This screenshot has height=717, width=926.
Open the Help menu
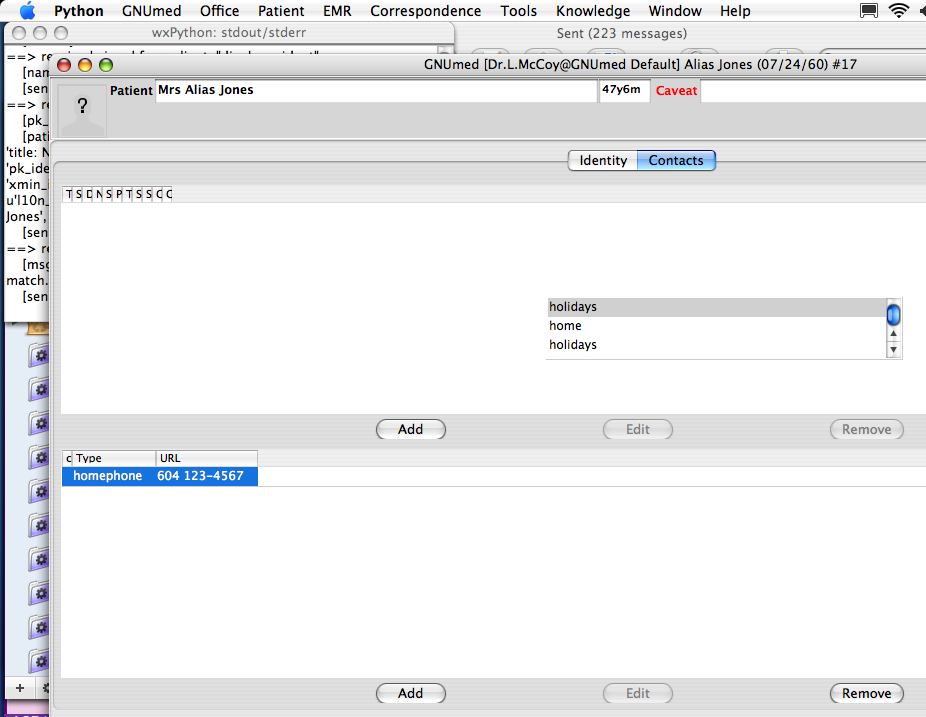pos(735,11)
